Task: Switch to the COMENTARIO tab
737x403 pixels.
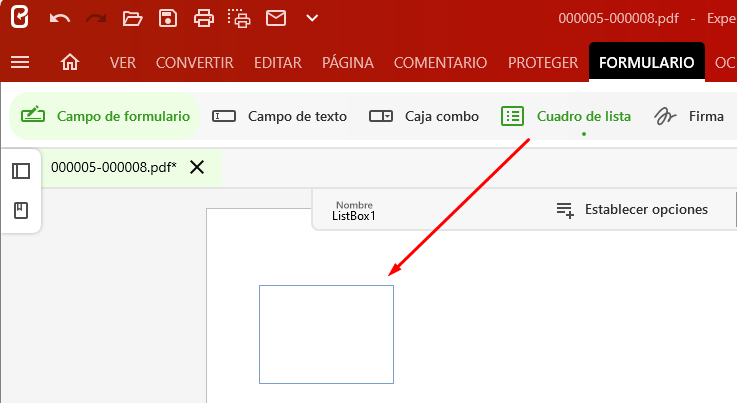Action: [x=440, y=63]
